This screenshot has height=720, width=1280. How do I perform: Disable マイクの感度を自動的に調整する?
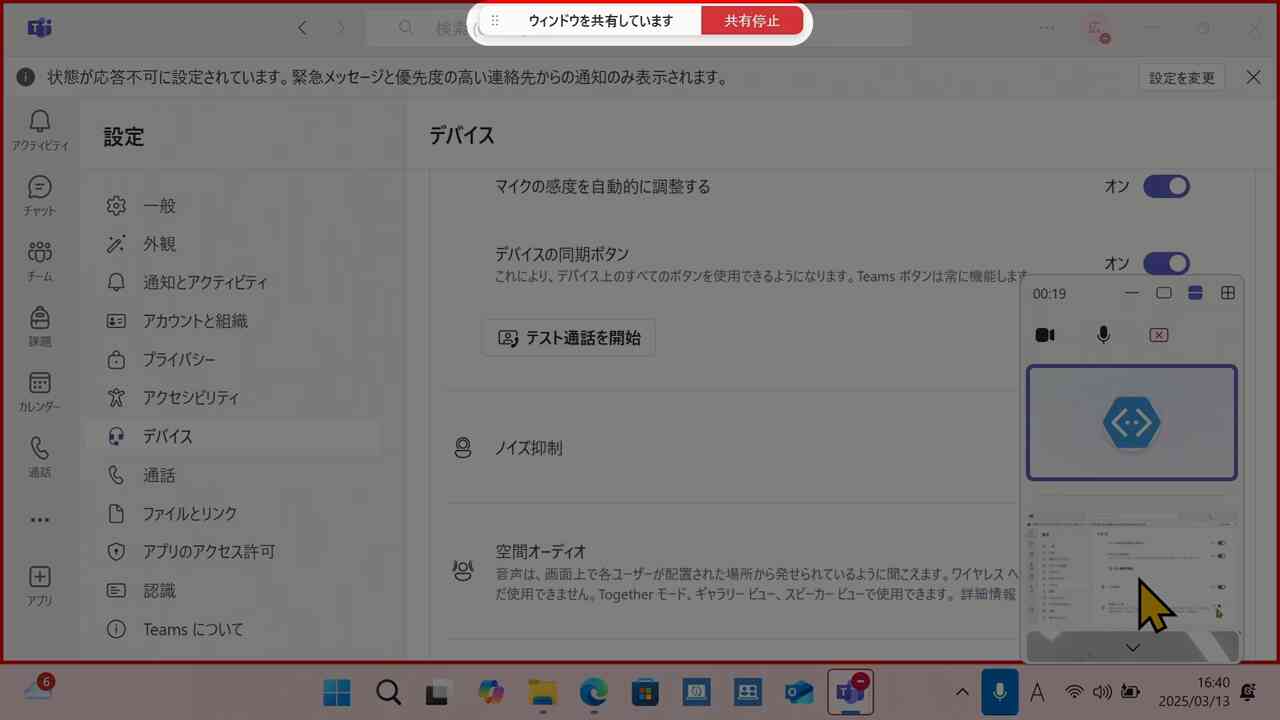pos(1166,186)
